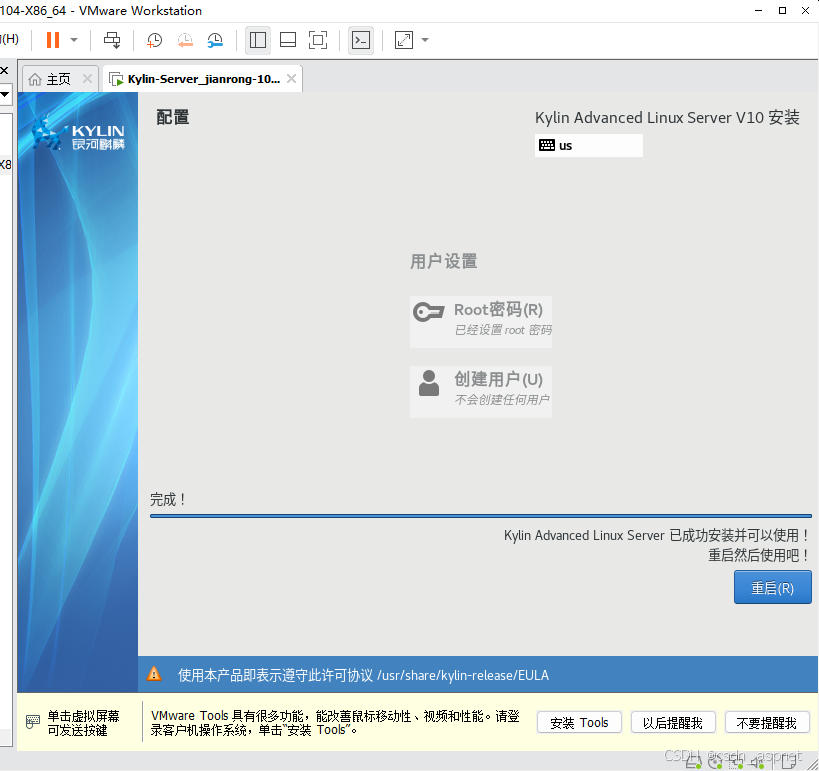Screen dimensions: 819x771
Task: Toggle the library sidebar view
Action: [x=258, y=40]
